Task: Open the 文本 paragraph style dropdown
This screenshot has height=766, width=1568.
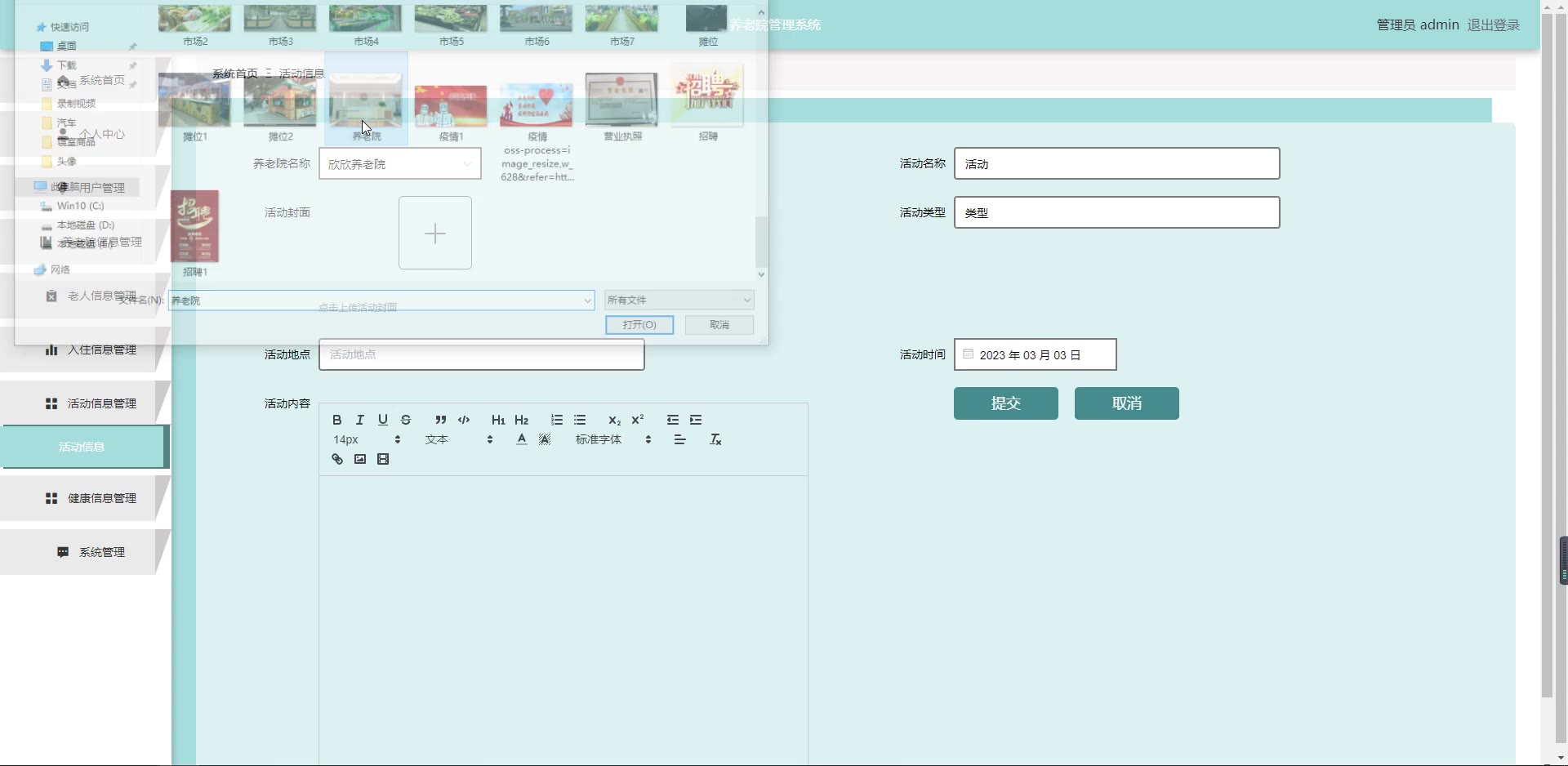Action: click(x=459, y=439)
